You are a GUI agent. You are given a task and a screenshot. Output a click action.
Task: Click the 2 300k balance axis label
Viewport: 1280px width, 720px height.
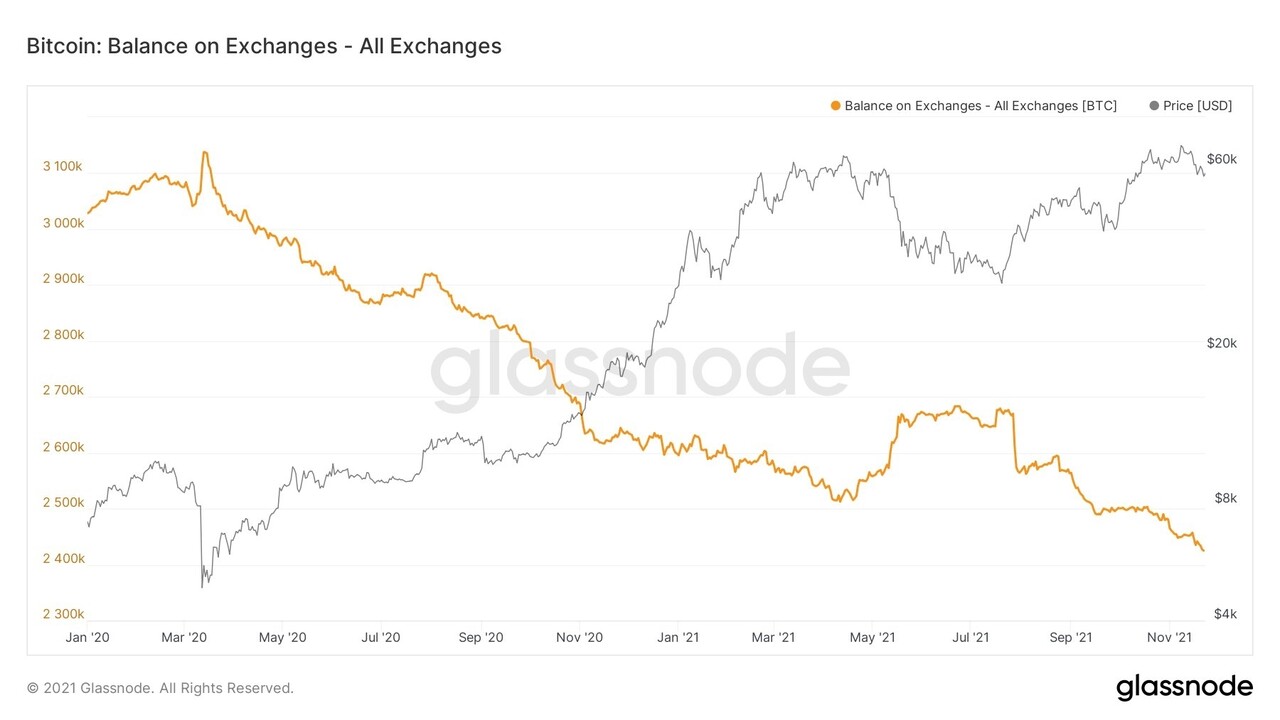[63, 614]
